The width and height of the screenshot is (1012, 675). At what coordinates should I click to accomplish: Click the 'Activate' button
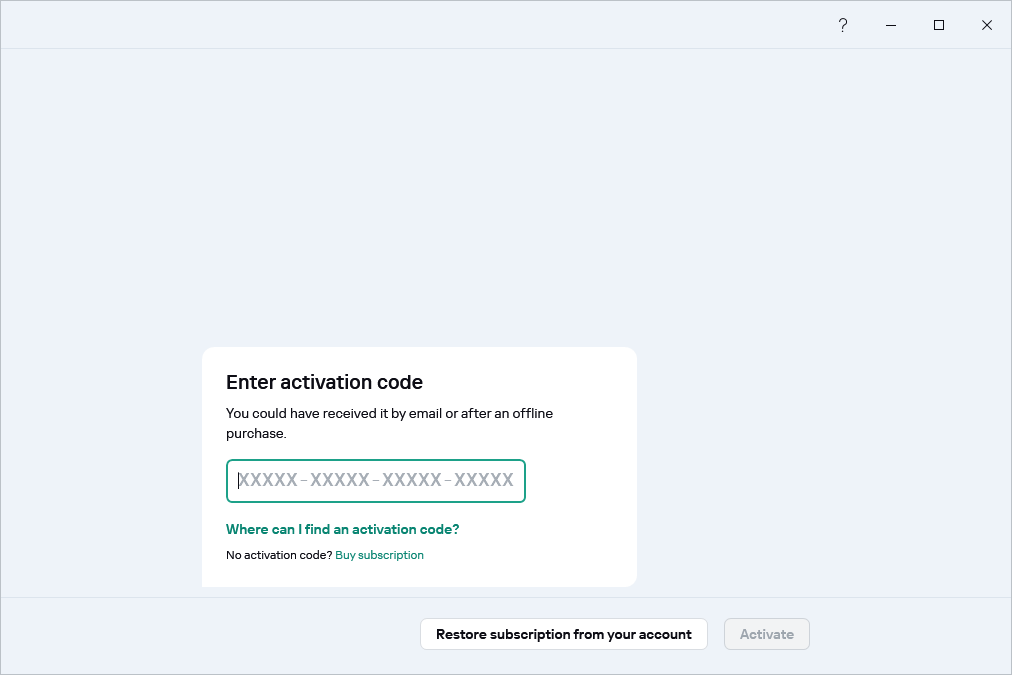[x=766, y=634]
